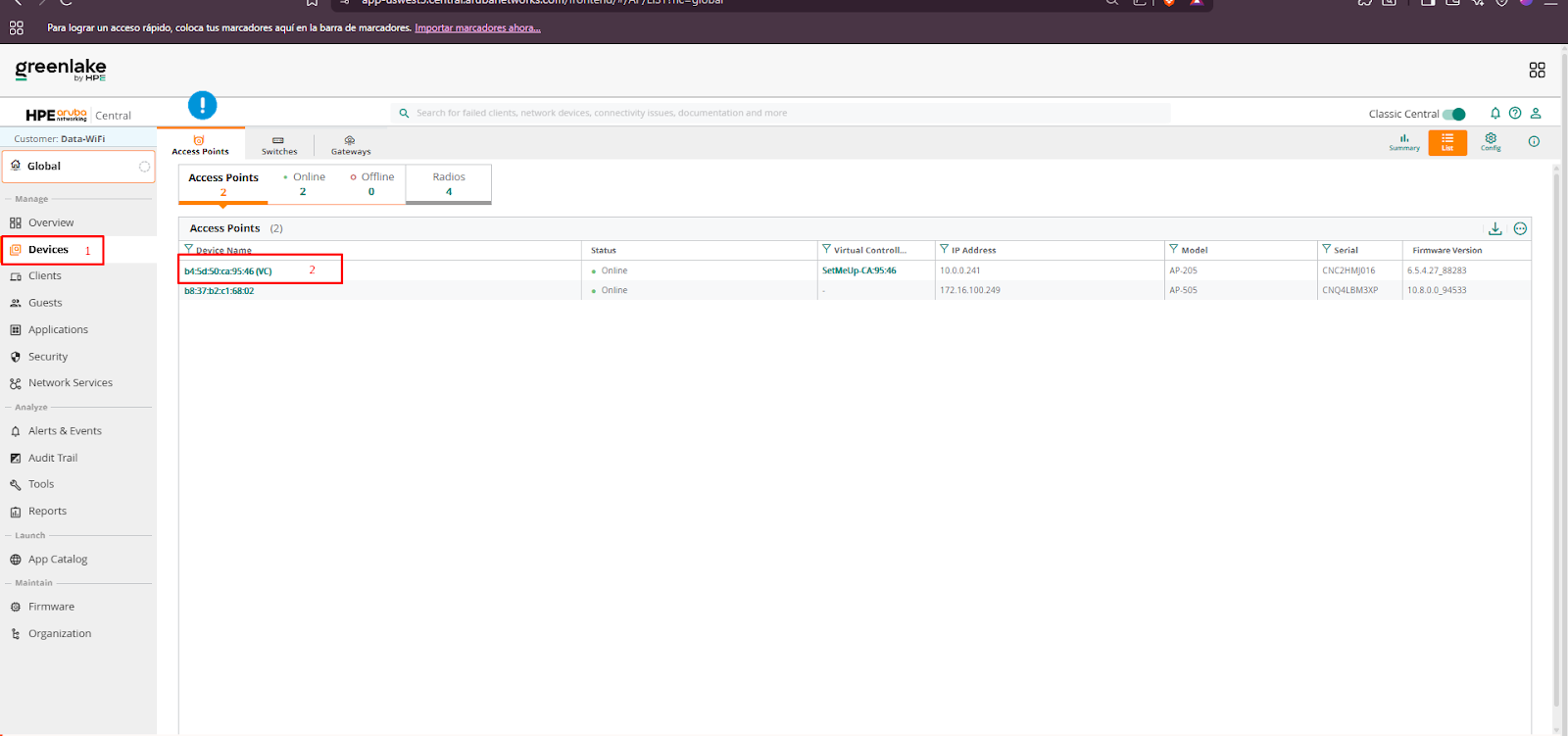Open Overview in the sidebar
This screenshot has width=1568, height=736.
(x=51, y=222)
